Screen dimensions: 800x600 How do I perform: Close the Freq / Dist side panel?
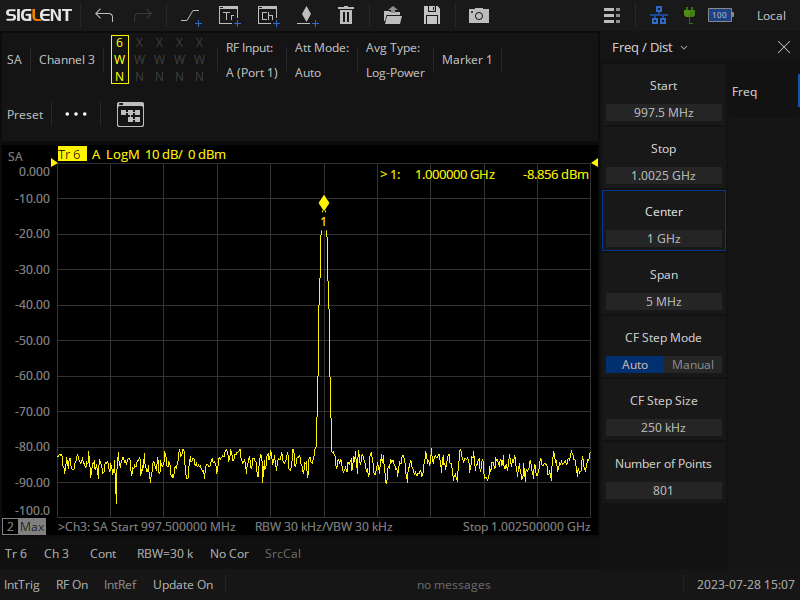coord(784,47)
